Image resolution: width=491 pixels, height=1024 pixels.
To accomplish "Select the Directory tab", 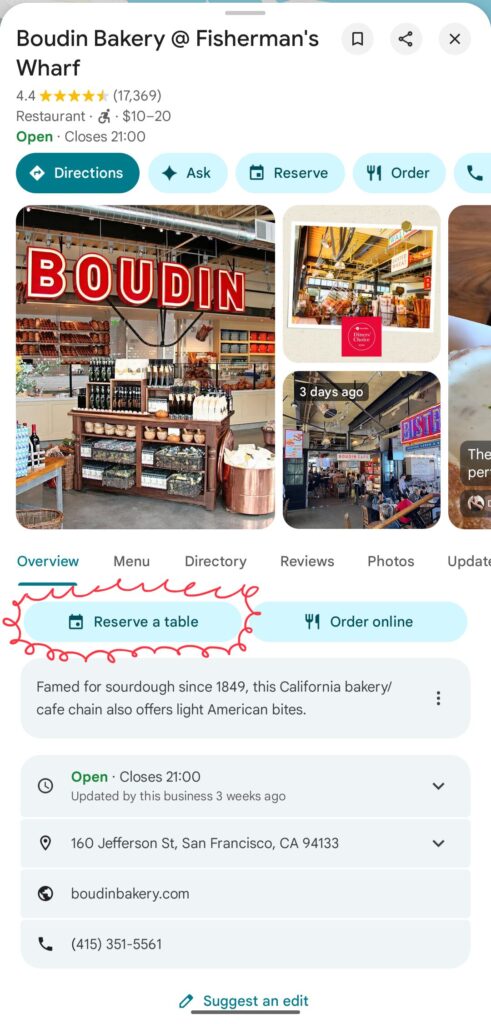I will 215,561.
